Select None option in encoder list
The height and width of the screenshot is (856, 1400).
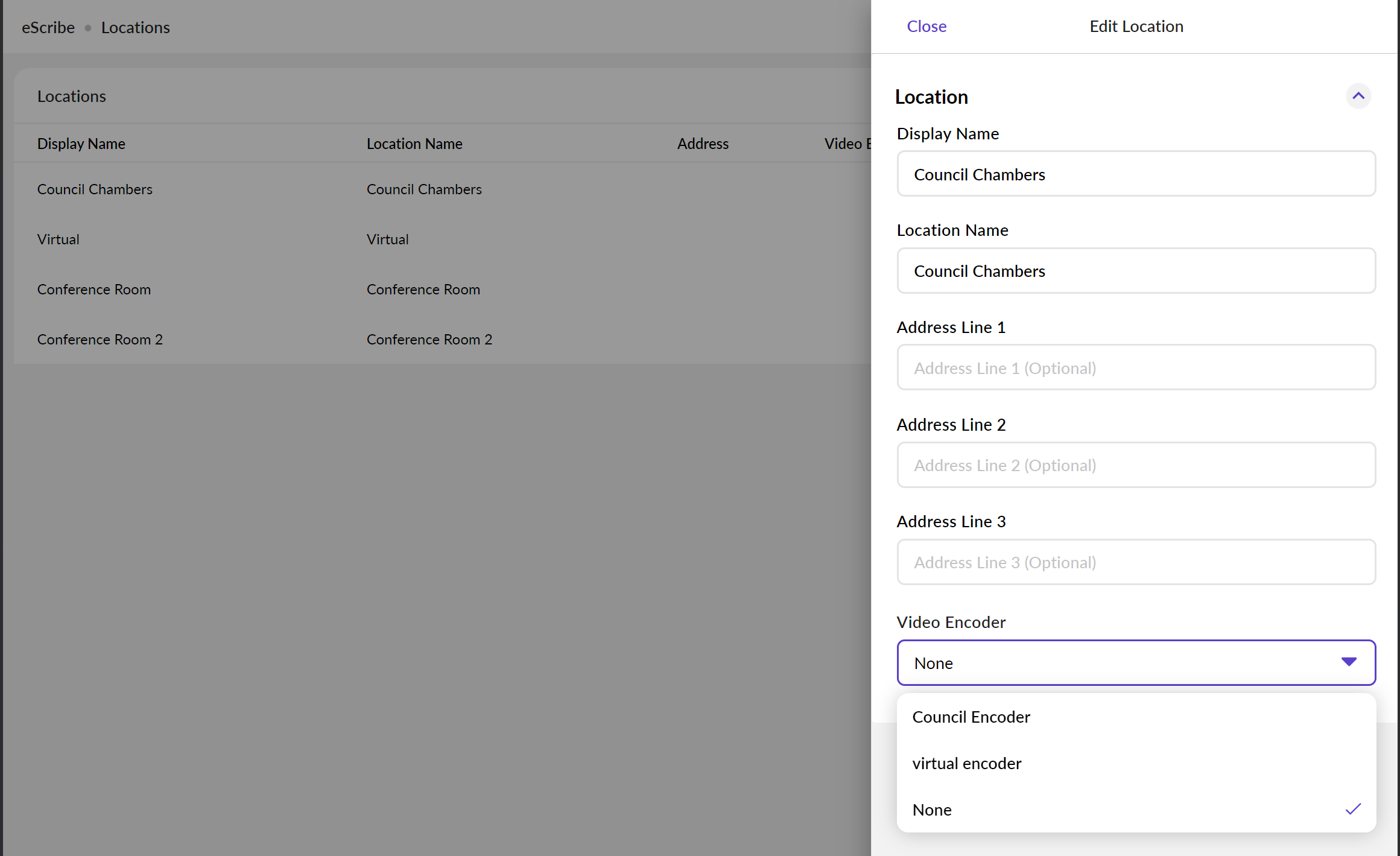tap(932, 810)
